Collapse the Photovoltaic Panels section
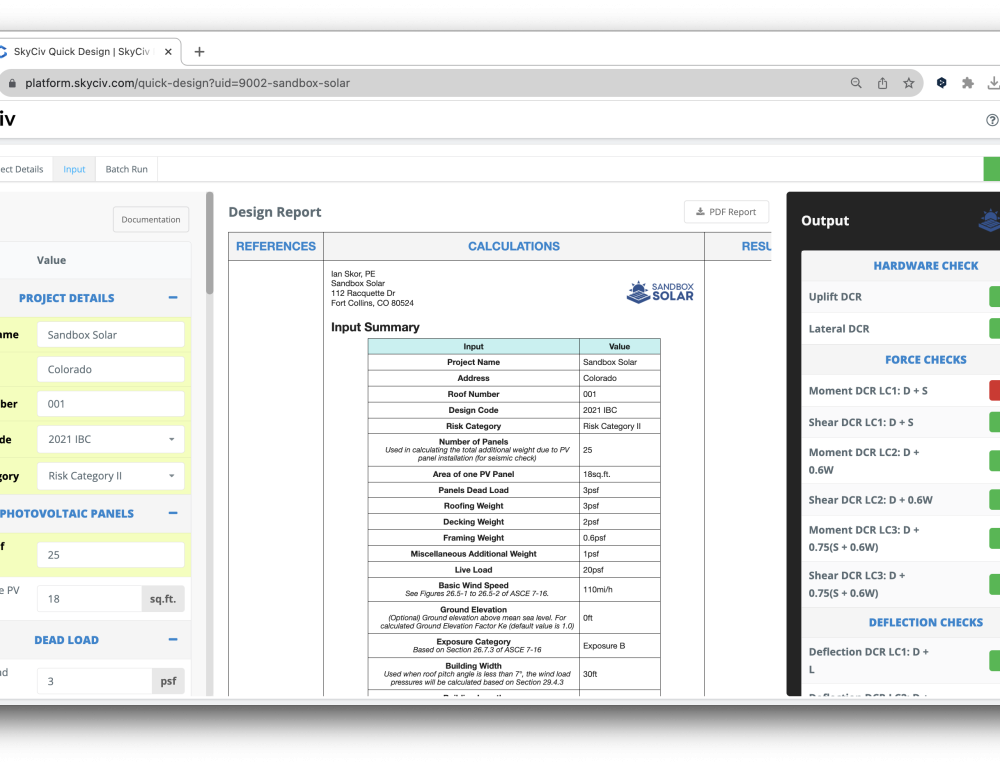This screenshot has height=766, width=1000. (173, 513)
